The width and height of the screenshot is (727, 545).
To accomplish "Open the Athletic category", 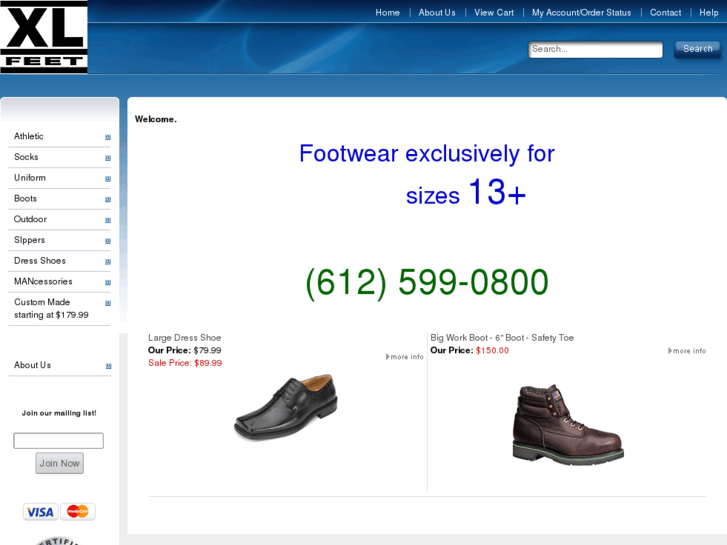I will [29, 136].
